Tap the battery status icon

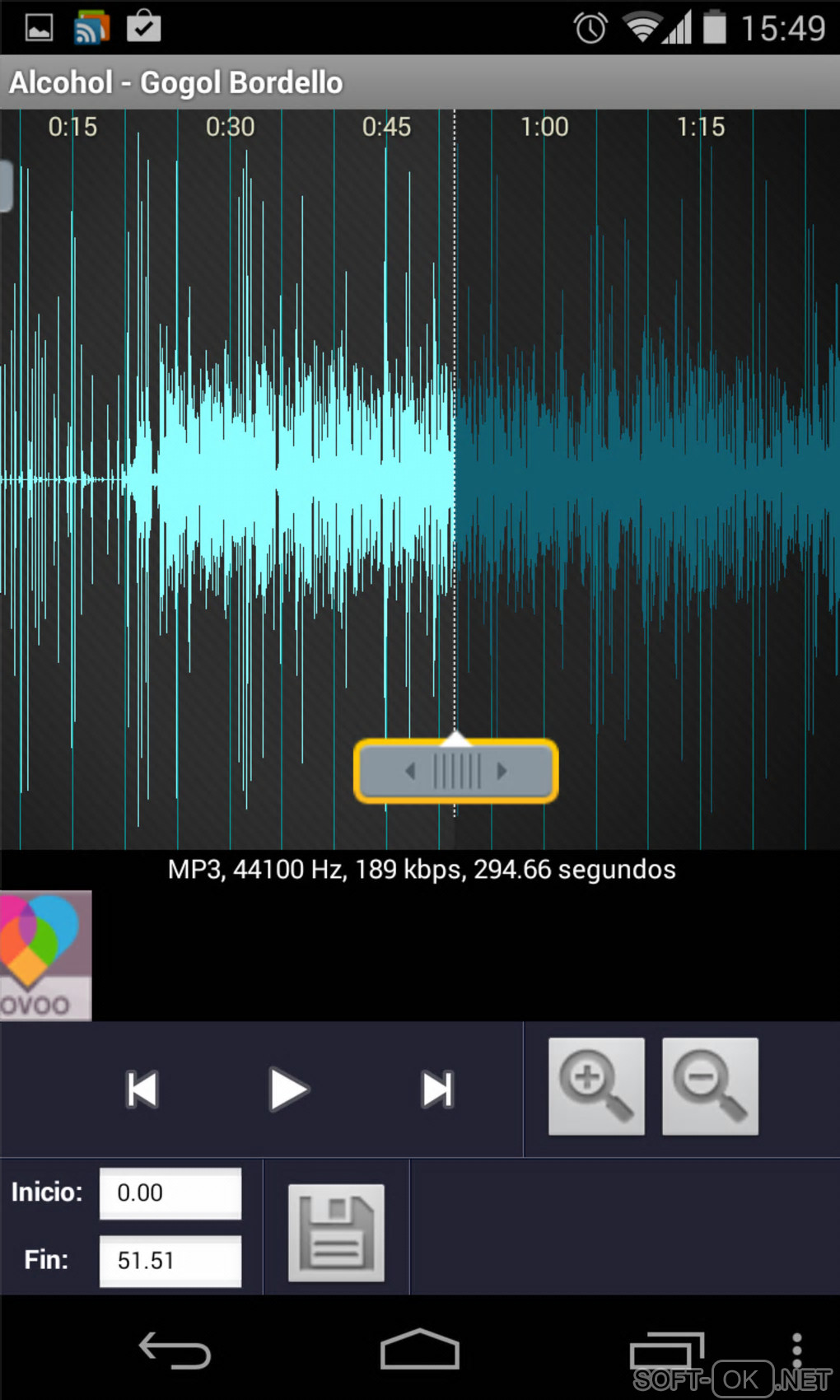(715, 26)
